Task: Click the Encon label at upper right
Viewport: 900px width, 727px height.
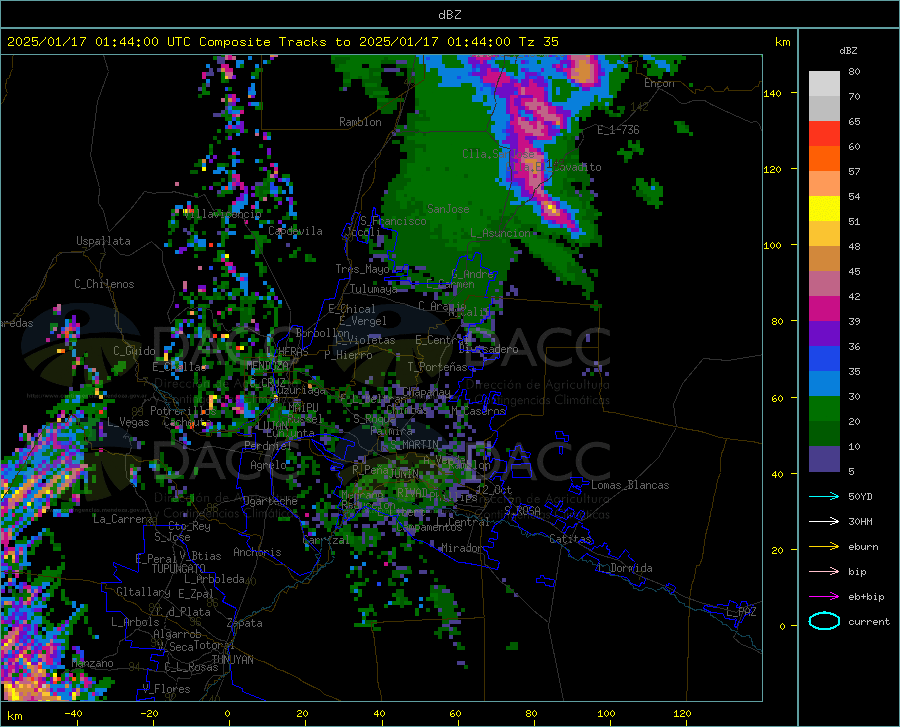Action: (659, 83)
